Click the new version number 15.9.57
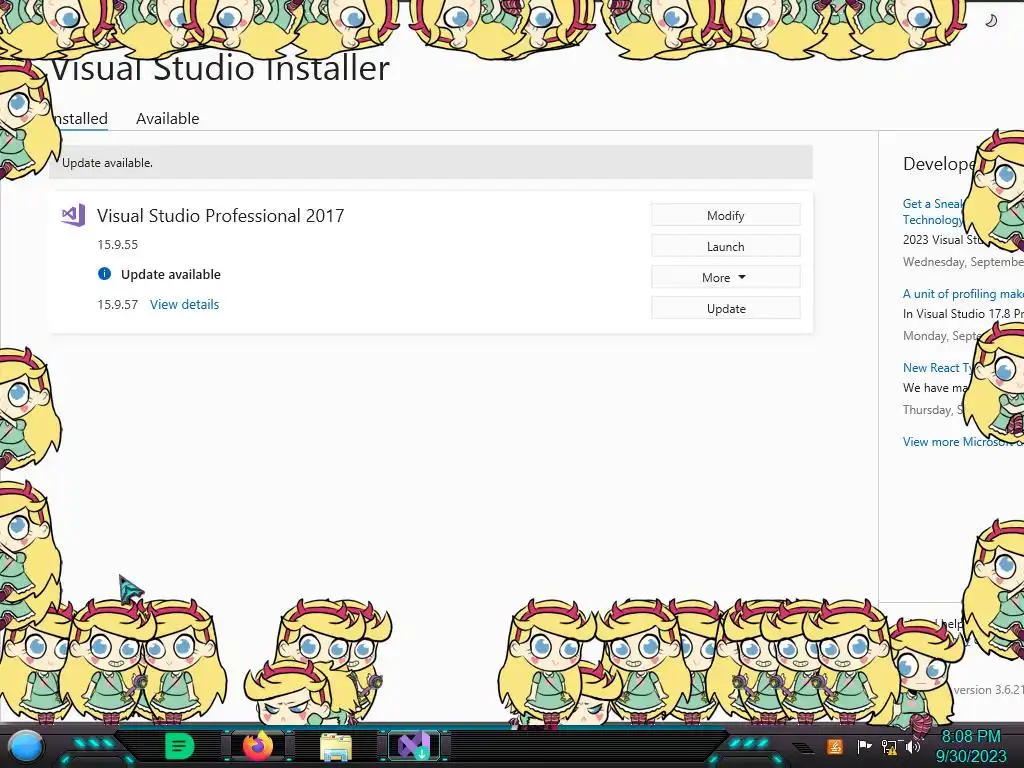 (x=118, y=304)
